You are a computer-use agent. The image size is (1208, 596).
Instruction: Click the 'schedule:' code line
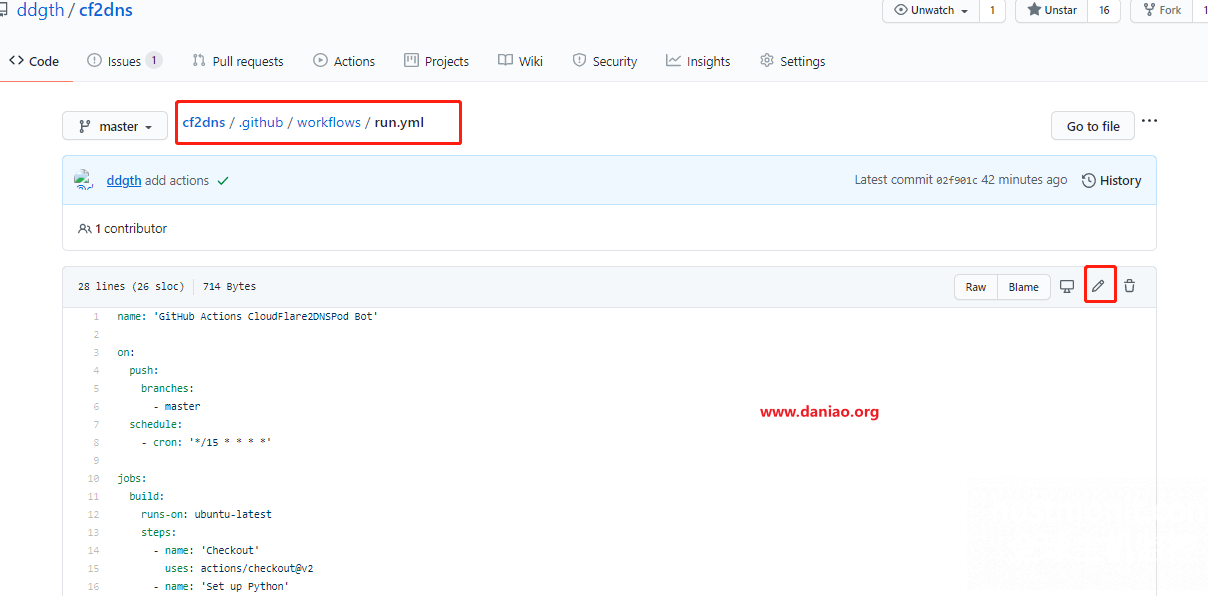tap(156, 425)
